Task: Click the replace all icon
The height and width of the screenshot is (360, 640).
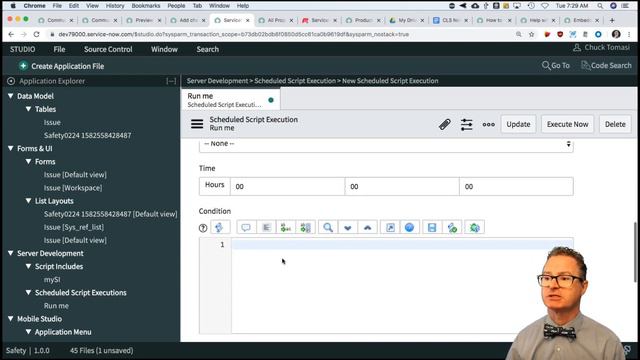Action: [x=305, y=227]
